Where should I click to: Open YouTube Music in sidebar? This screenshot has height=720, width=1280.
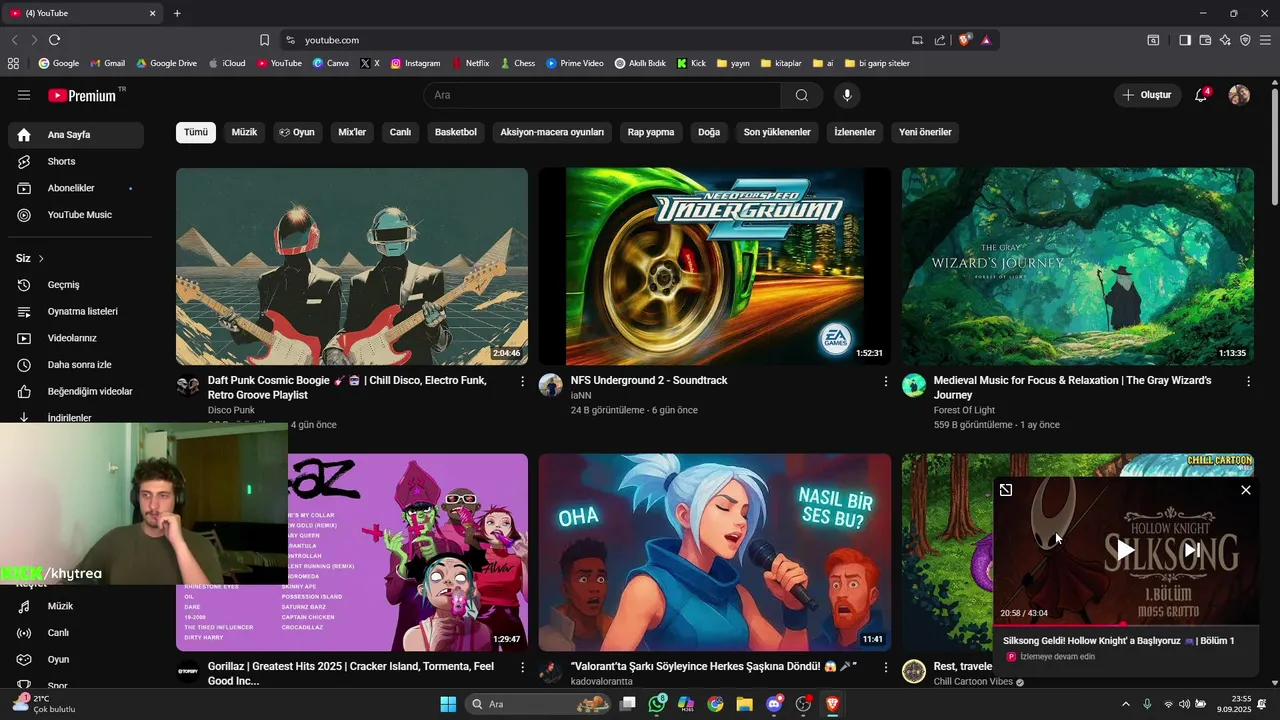76,215
